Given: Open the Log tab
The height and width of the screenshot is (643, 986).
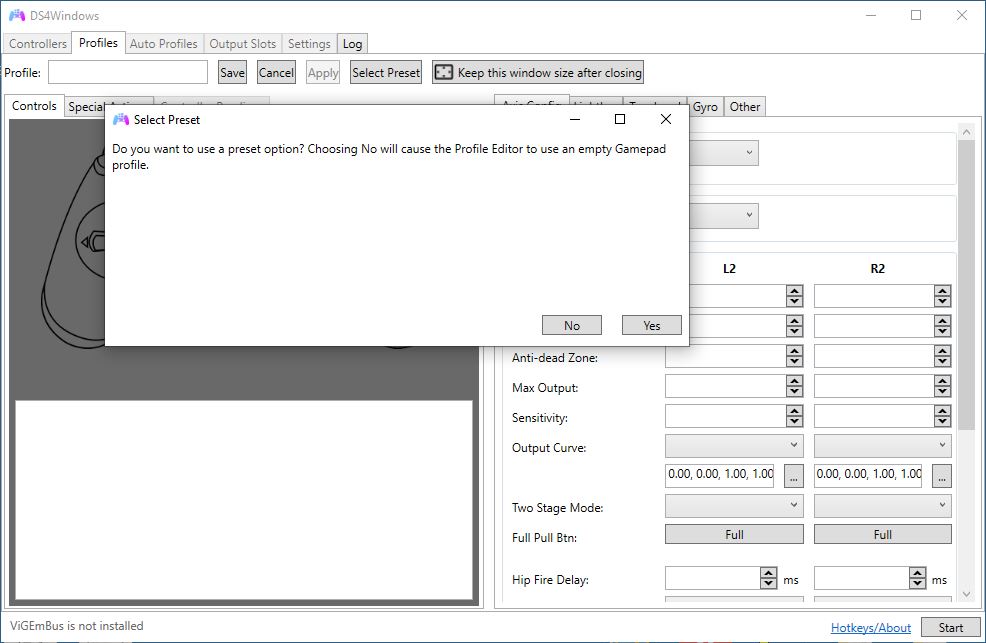Looking at the screenshot, I should coord(352,43).
